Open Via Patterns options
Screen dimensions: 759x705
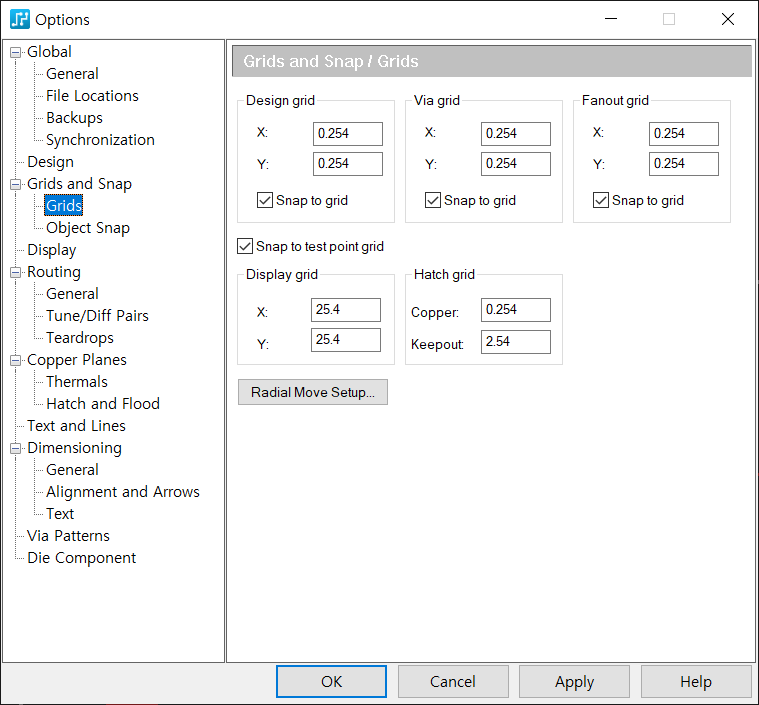(x=68, y=536)
